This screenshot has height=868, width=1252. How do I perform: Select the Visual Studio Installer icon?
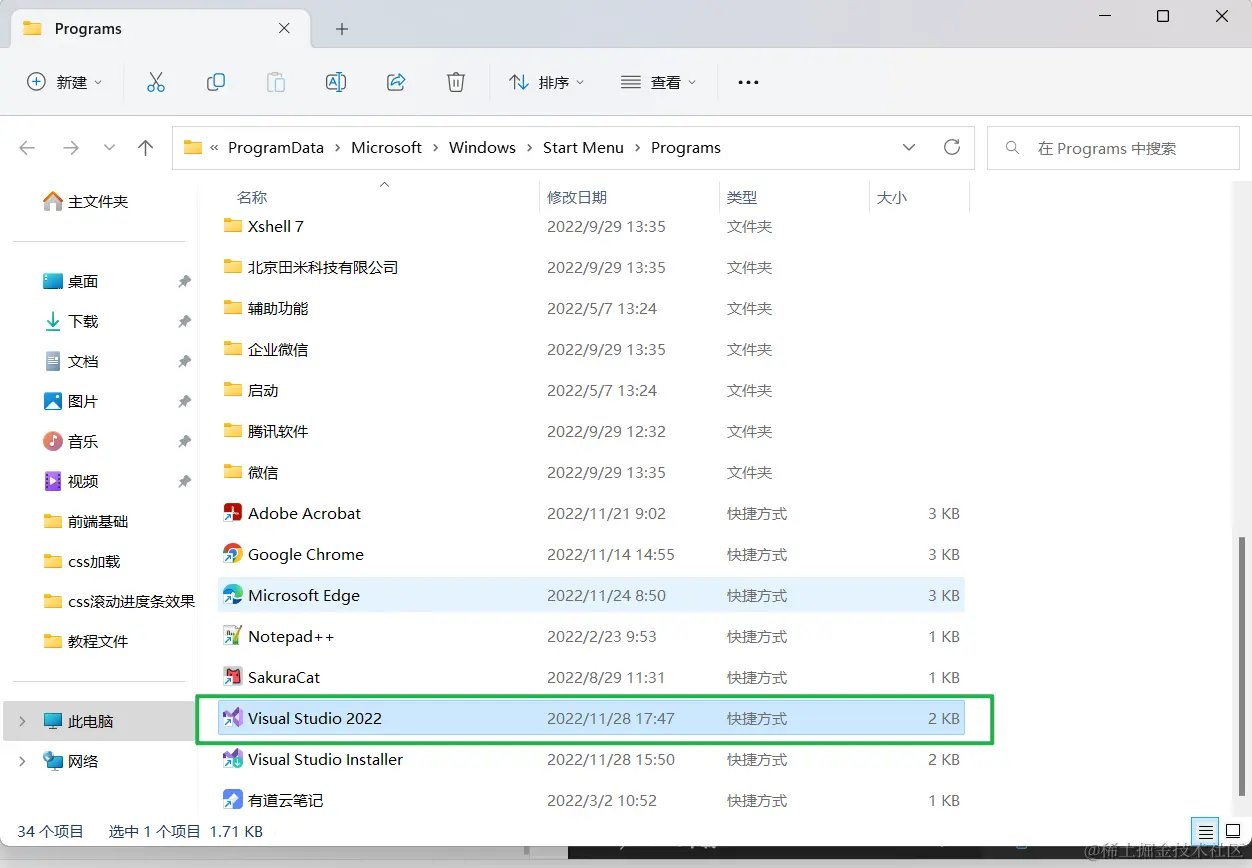[x=232, y=759]
